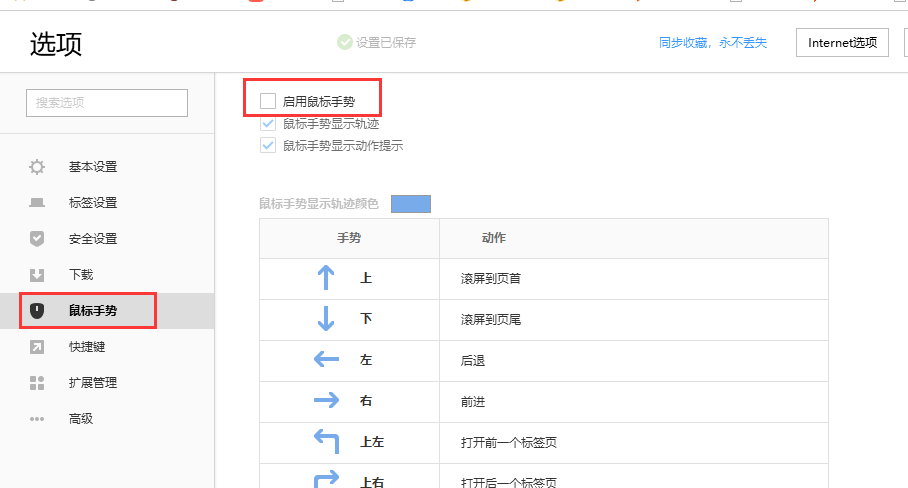Viewport: 908px width, 488px height.
Task: Click the 标签设置 sidebar icon
Action: pos(37,203)
